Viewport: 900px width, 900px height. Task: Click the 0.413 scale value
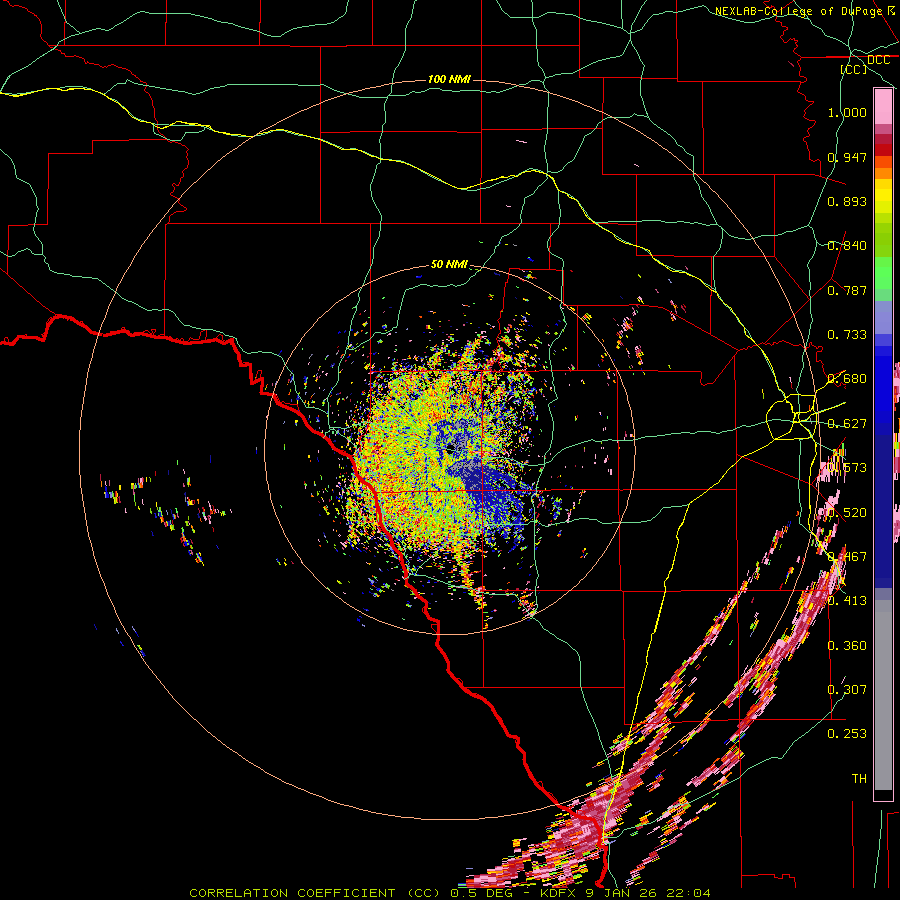(847, 601)
